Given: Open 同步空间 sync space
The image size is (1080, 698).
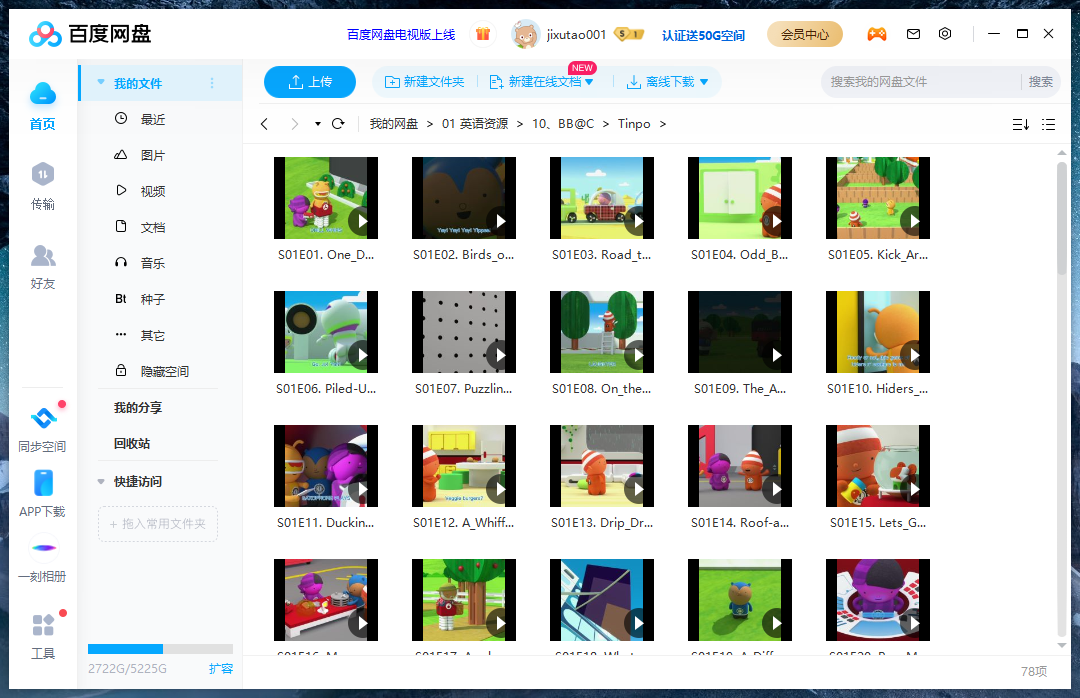Looking at the screenshot, I should point(43,430).
